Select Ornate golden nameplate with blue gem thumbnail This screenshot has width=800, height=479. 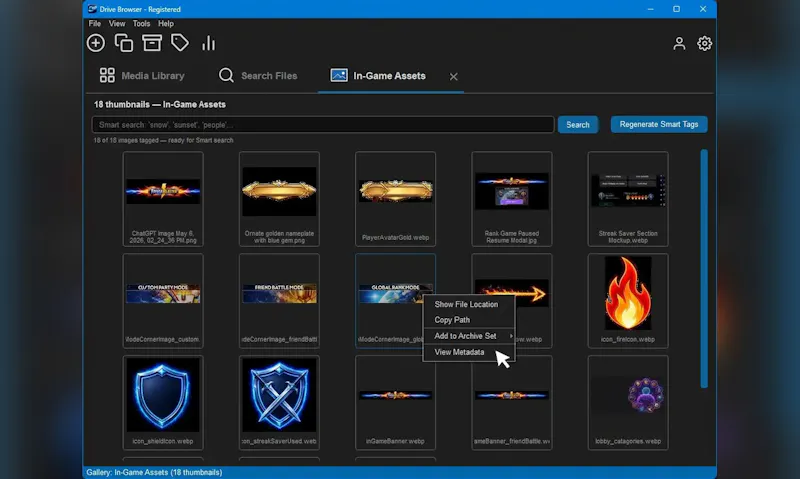279,199
